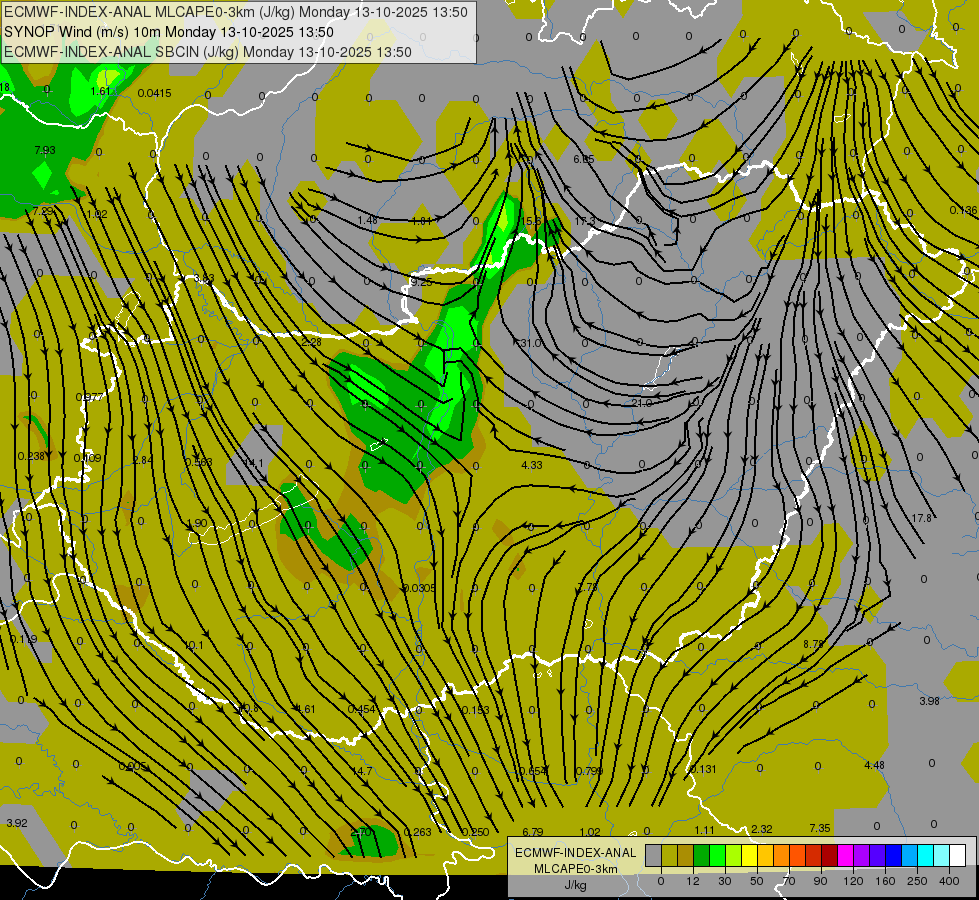979x900 pixels.
Task: Select the pure blue swatch right of 160
Action: point(893,856)
